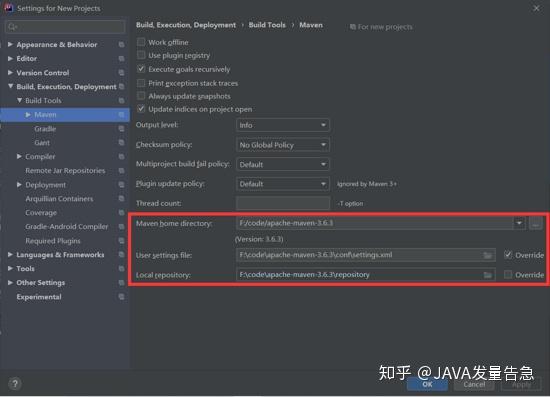Click project-level icon beside Gradle item
Viewport: 550px width, 397px height.
coord(121,129)
